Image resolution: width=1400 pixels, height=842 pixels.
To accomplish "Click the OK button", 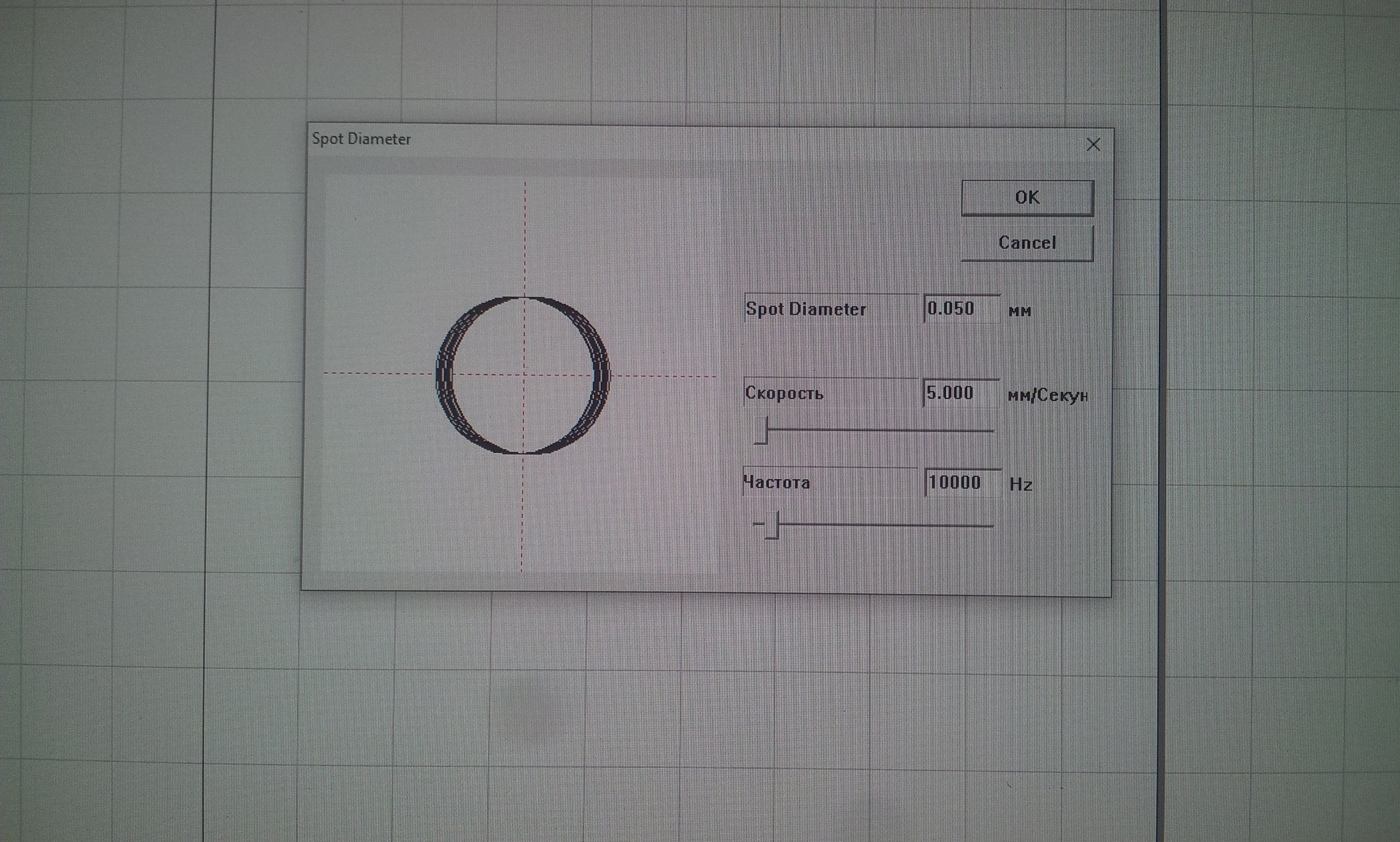I will point(1027,198).
